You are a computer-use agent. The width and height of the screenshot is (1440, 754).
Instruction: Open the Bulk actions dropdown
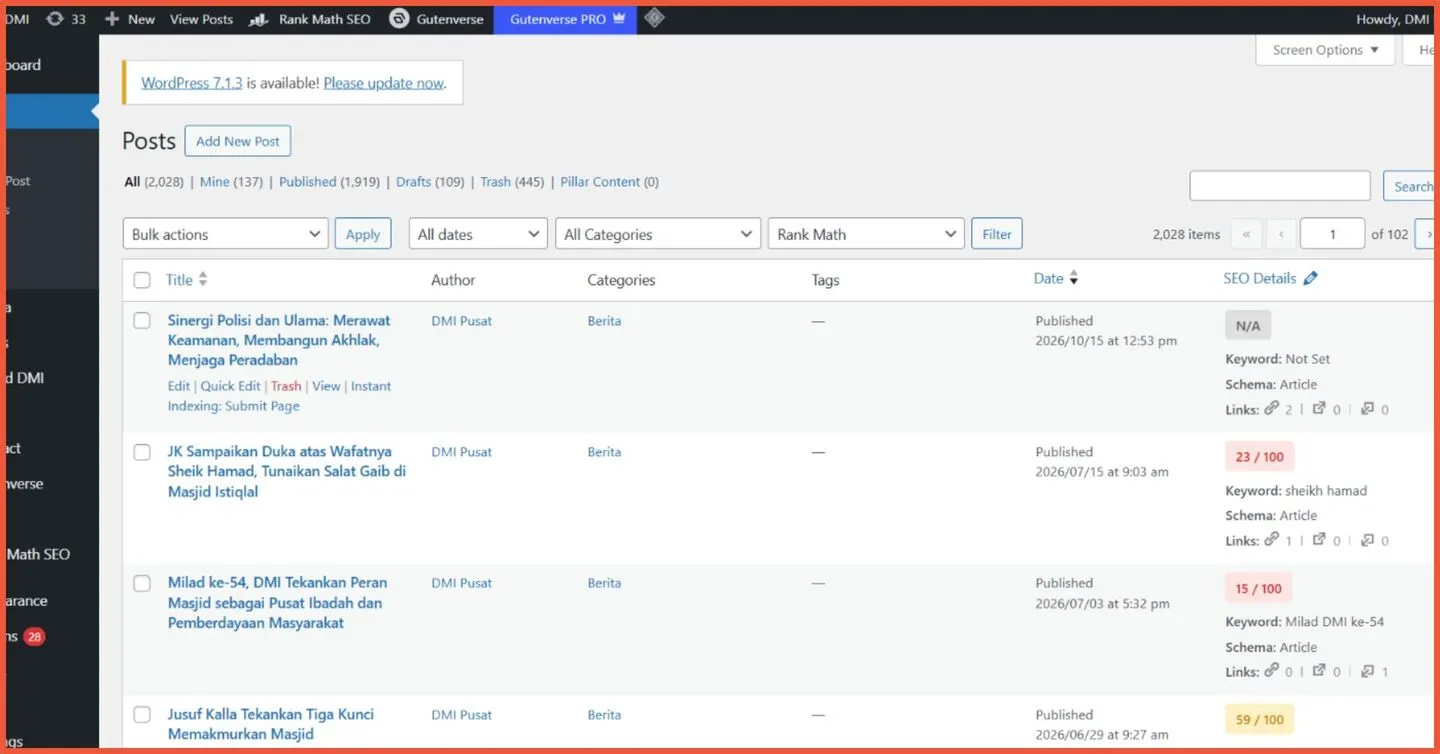point(225,234)
